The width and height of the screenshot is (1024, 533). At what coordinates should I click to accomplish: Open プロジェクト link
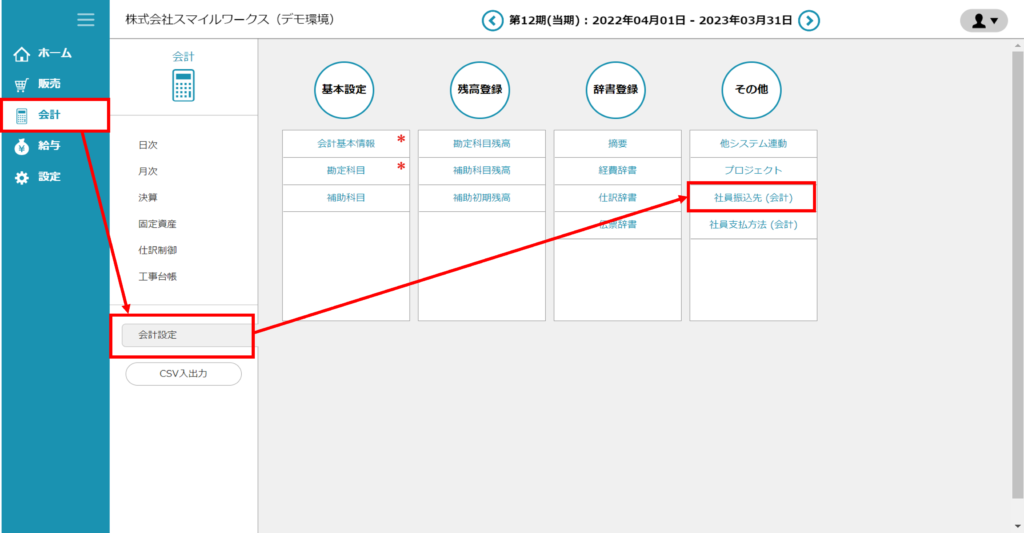click(x=754, y=170)
